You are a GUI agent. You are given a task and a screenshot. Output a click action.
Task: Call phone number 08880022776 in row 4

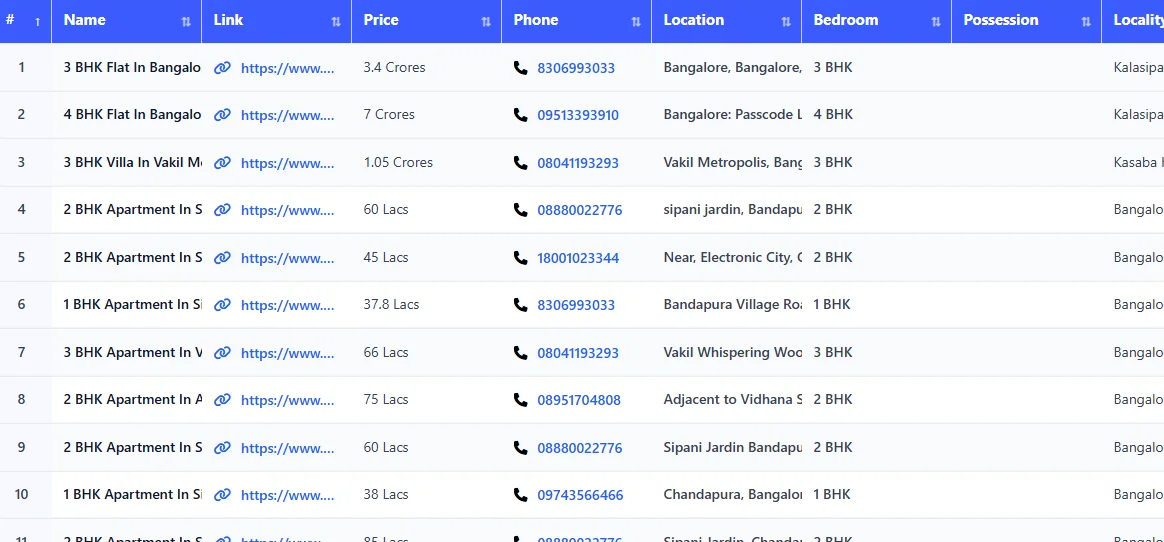tap(579, 210)
